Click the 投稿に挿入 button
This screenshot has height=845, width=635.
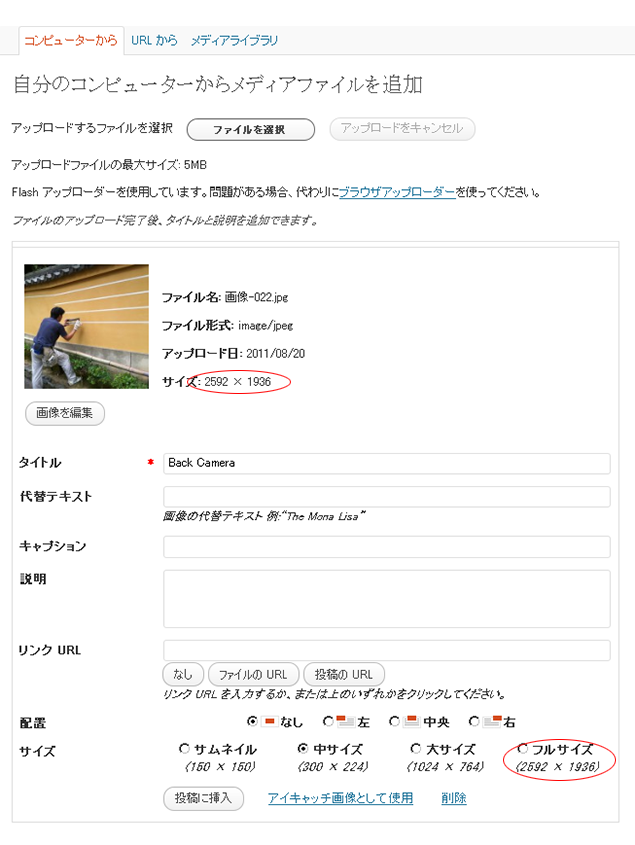(203, 798)
